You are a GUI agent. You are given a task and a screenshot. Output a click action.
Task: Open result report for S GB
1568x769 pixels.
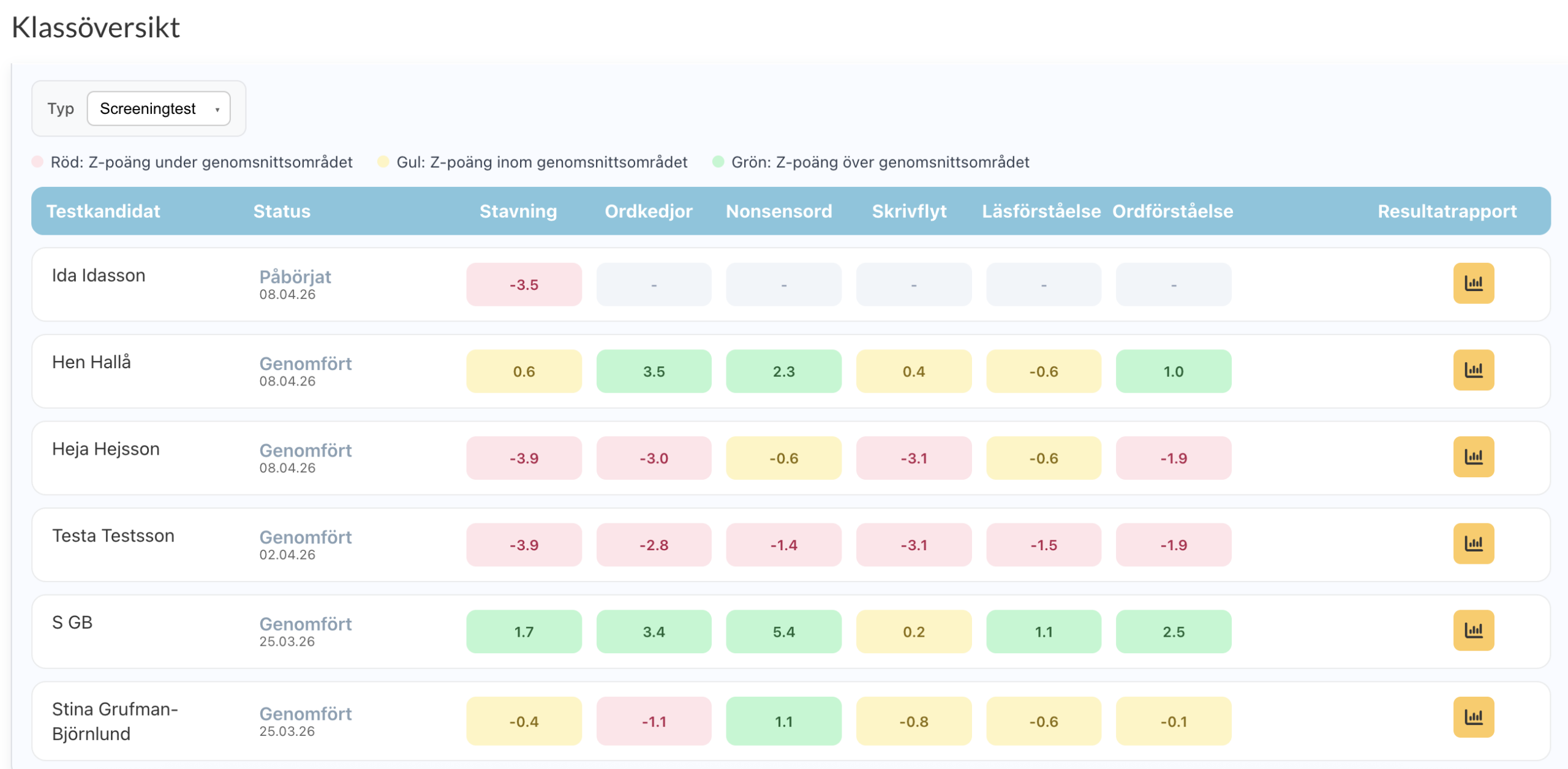point(1473,630)
